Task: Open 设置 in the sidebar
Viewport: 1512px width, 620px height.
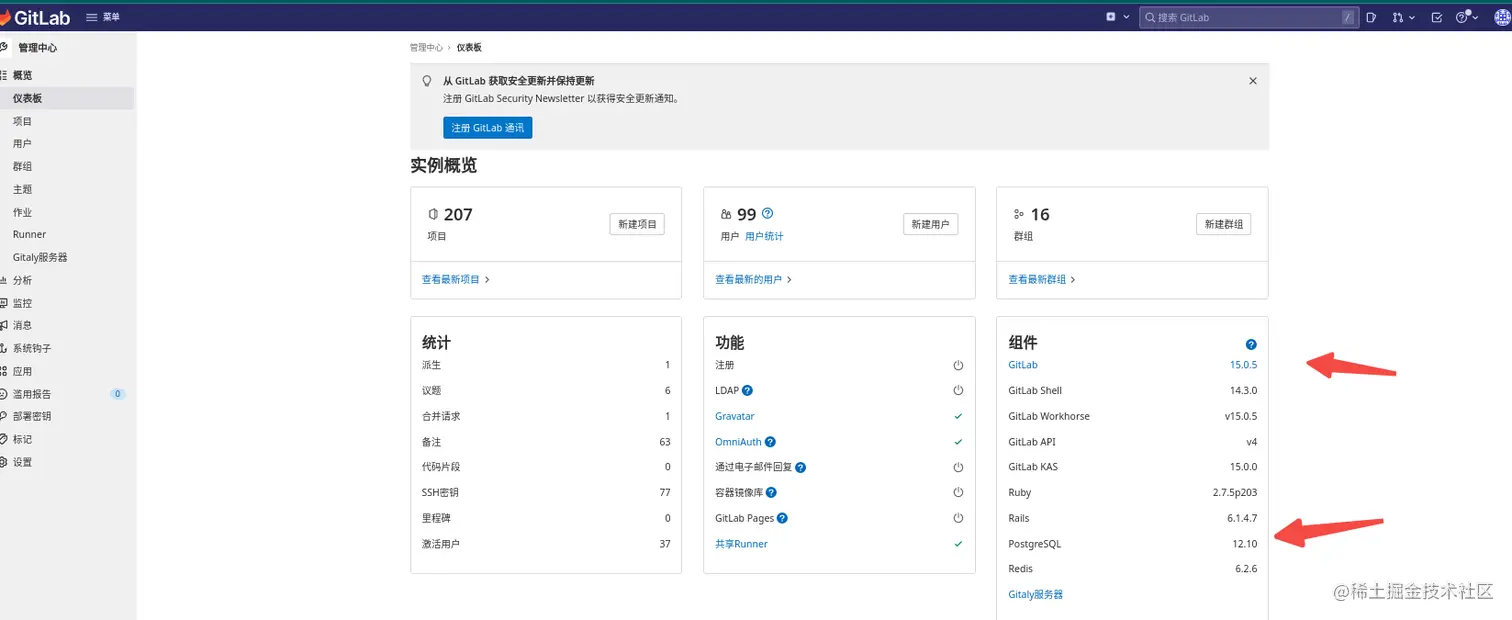Action: coord(22,462)
